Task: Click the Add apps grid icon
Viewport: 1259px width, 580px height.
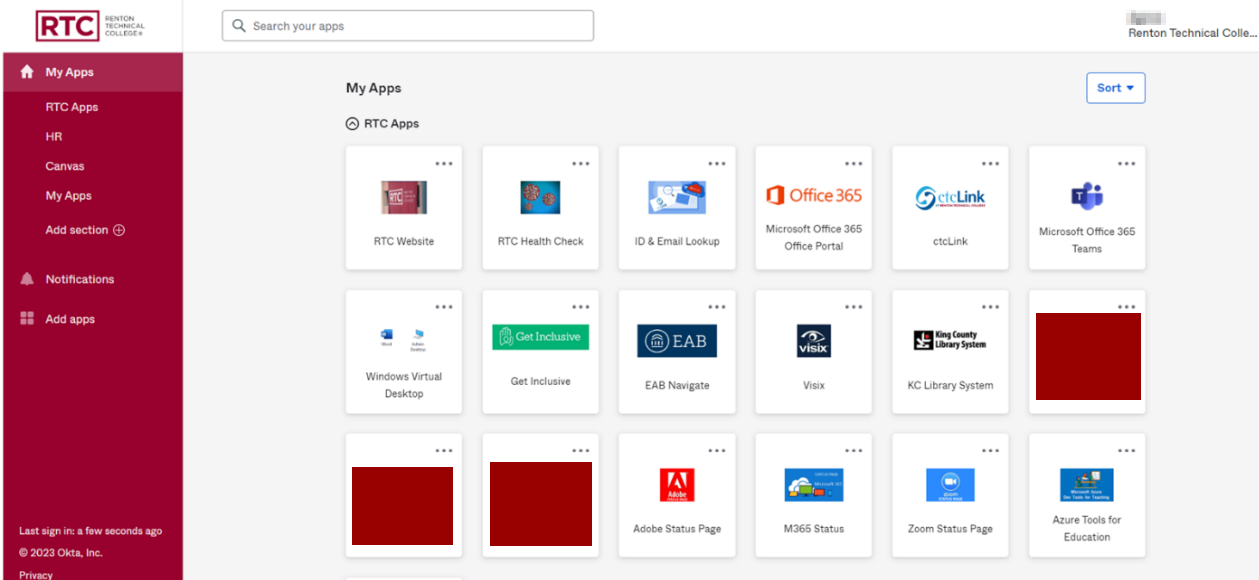Action: click(x=27, y=319)
